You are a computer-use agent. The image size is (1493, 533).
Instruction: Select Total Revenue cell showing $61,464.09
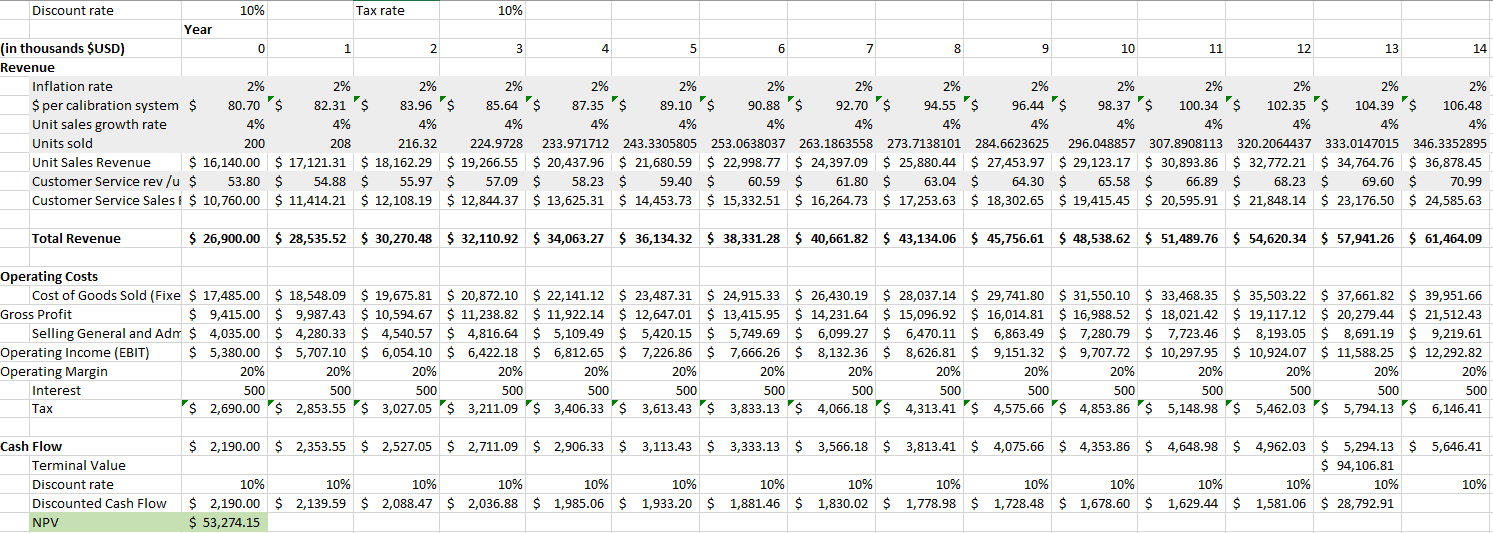(1448, 238)
